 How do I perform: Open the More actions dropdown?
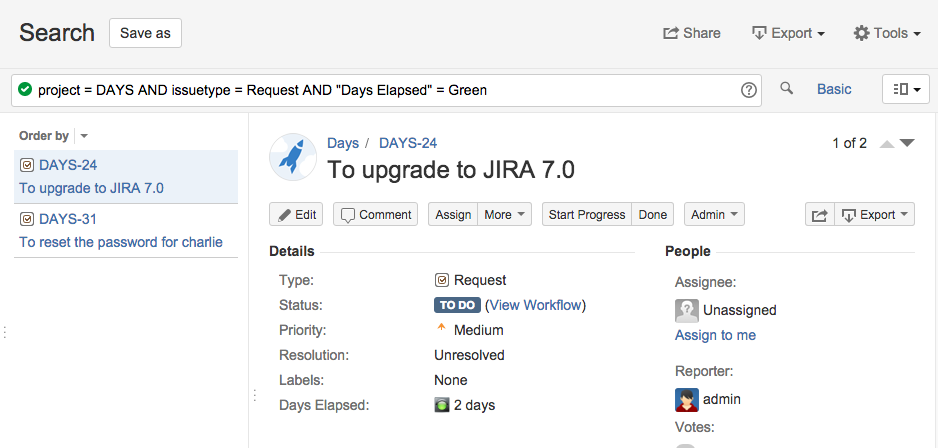click(505, 215)
